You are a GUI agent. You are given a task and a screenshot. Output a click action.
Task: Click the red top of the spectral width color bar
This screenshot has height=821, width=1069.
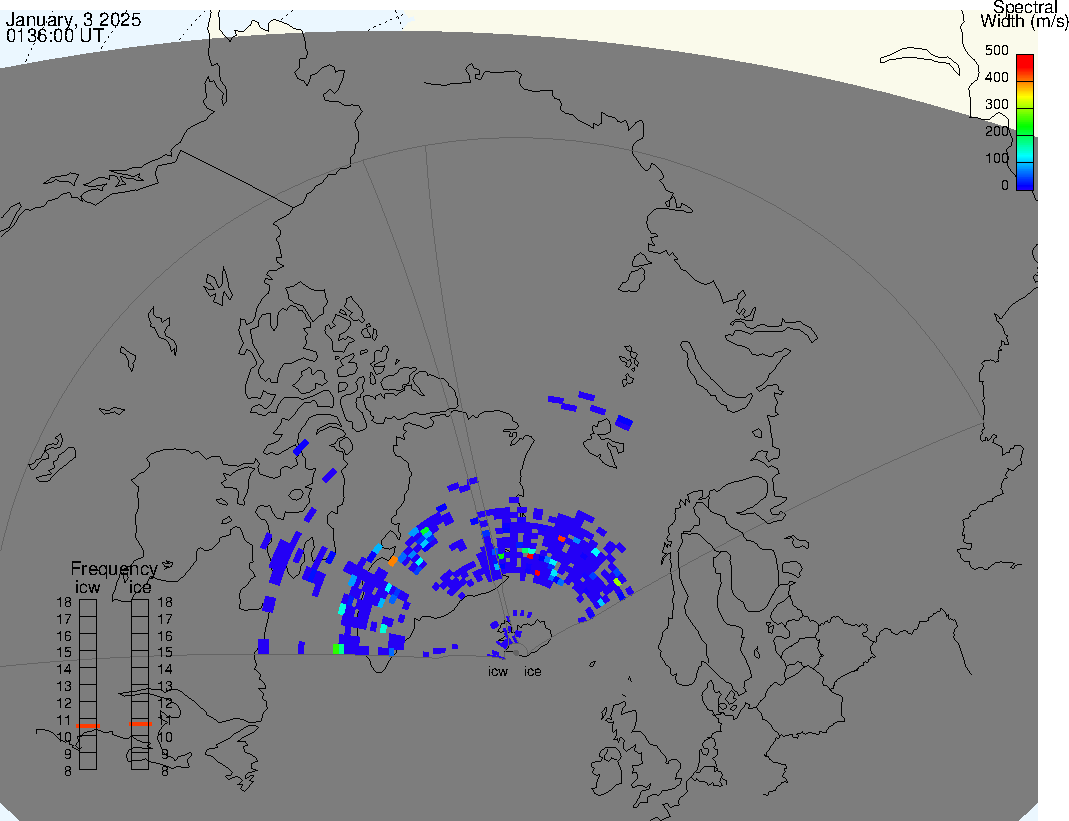pos(1025,67)
